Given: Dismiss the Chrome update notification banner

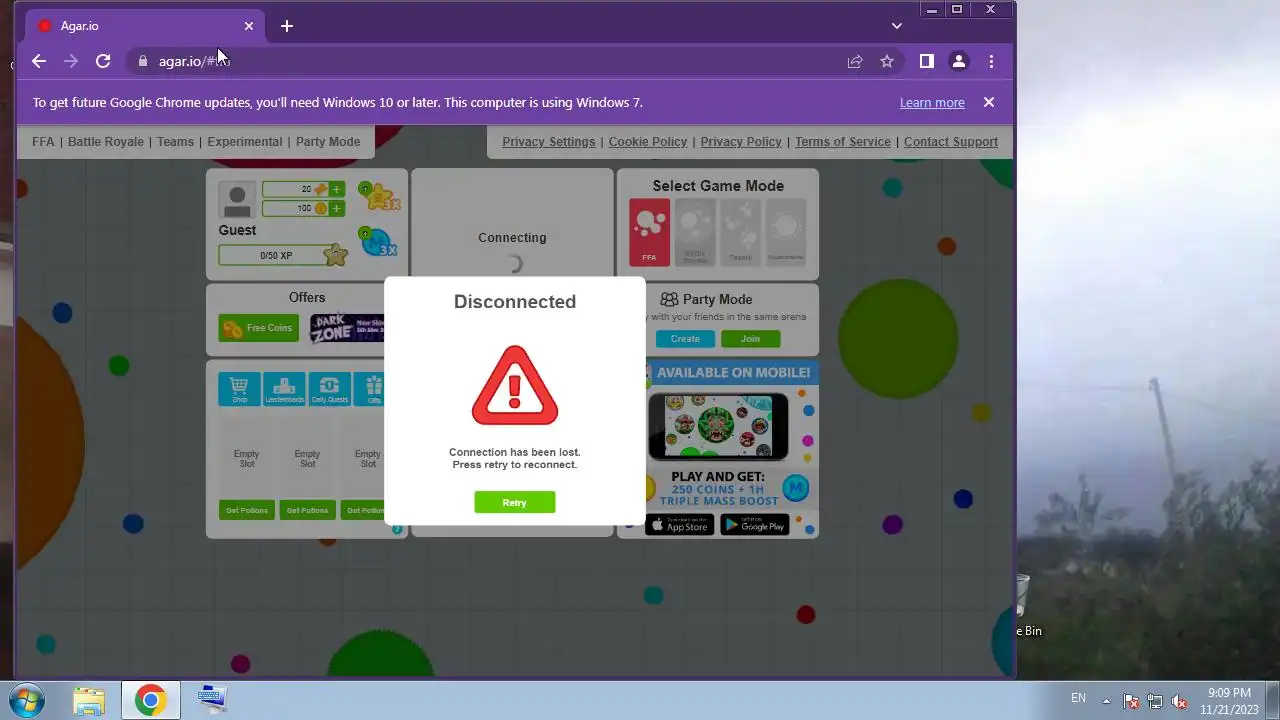Looking at the screenshot, I should (989, 102).
